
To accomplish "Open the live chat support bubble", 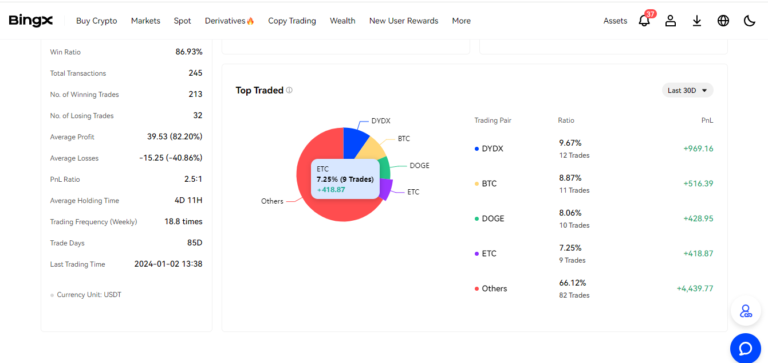I will tap(745, 348).
